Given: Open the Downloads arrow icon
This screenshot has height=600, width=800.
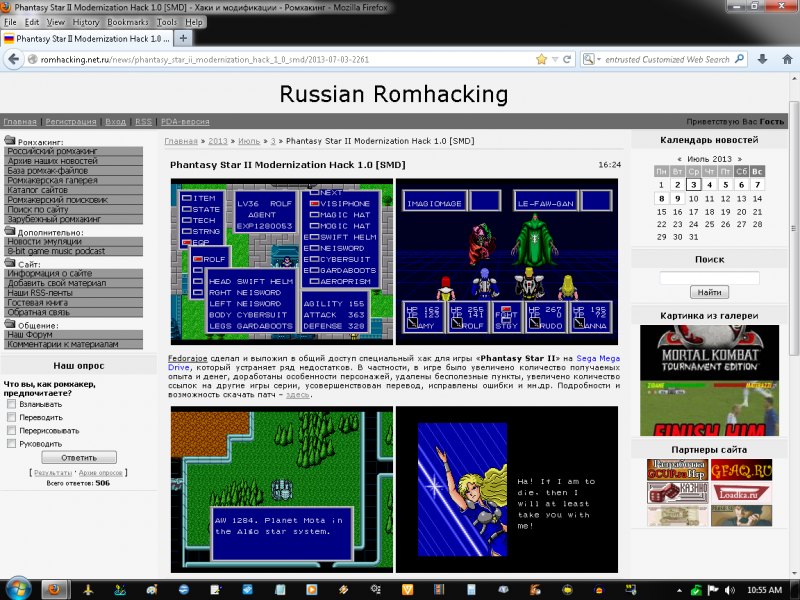Looking at the screenshot, I should [x=762, y=59].
